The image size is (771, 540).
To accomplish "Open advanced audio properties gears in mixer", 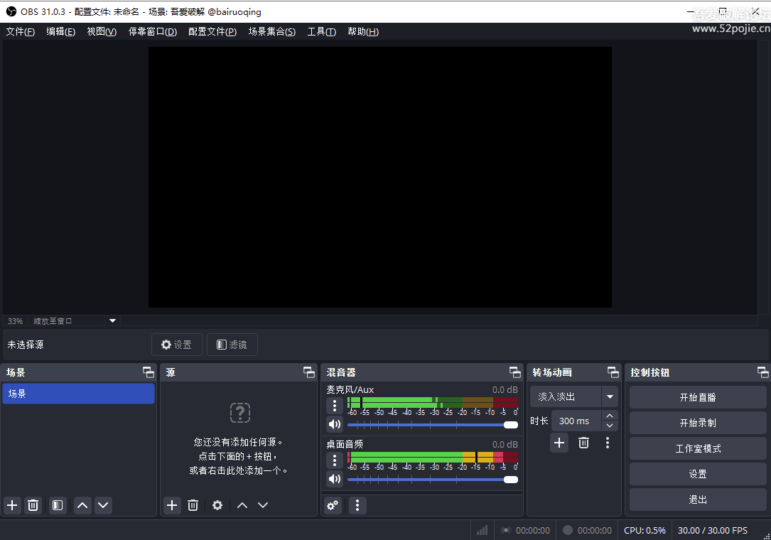I will (x=334, y=506).
